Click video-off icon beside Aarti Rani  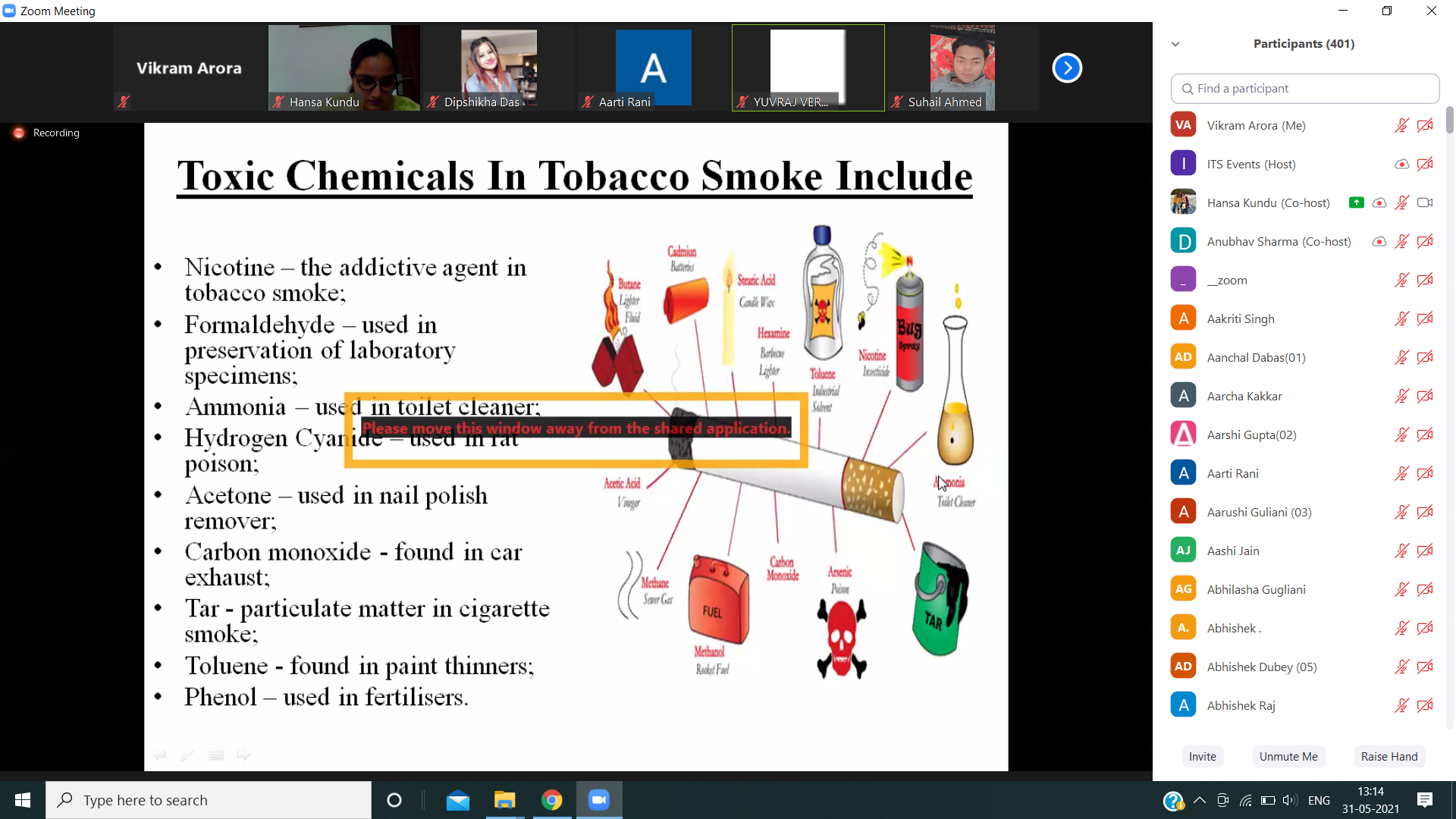pos(1425,473)
